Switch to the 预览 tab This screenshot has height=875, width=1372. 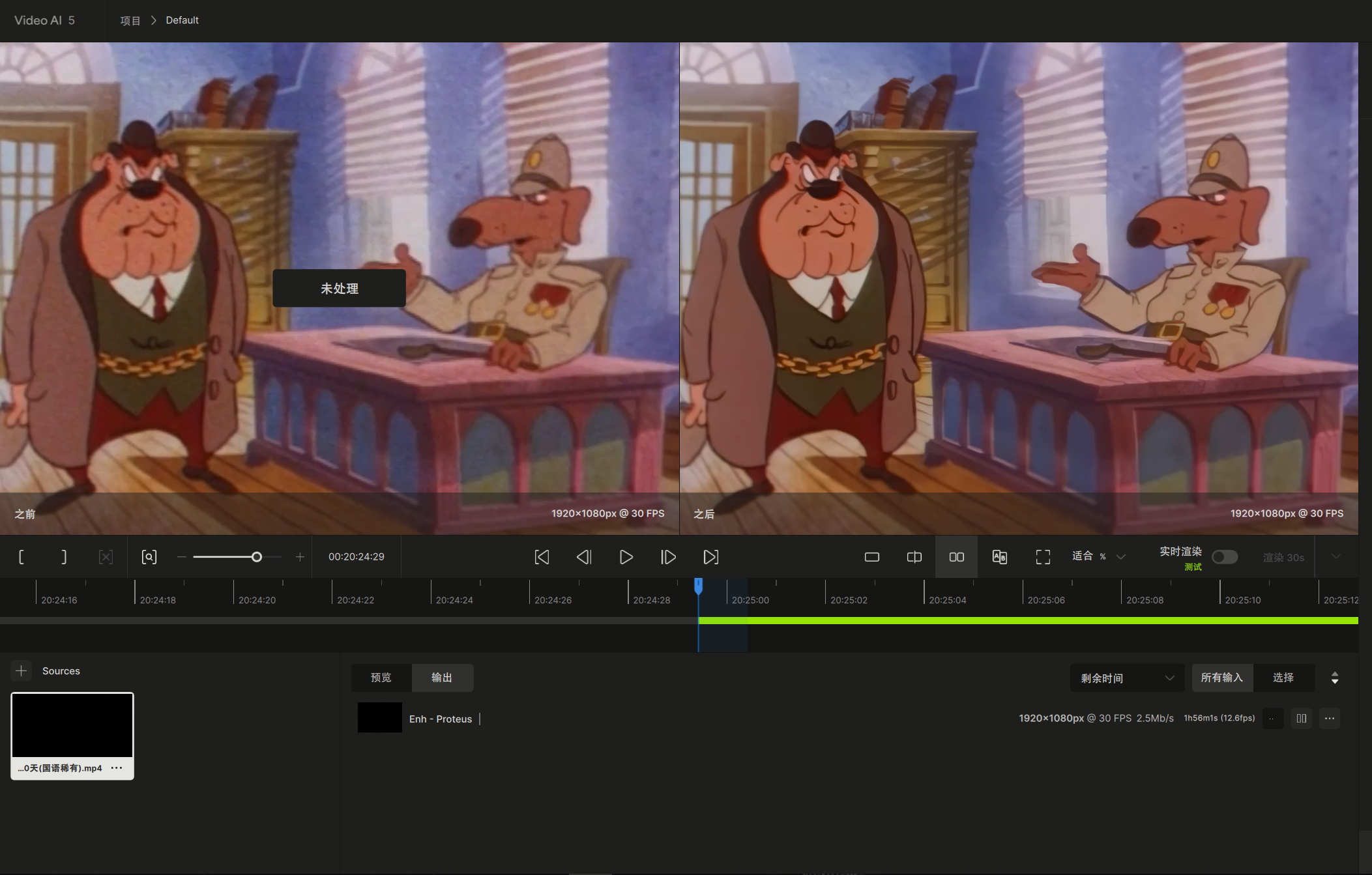pyautogui.click(x=381, y=678)
